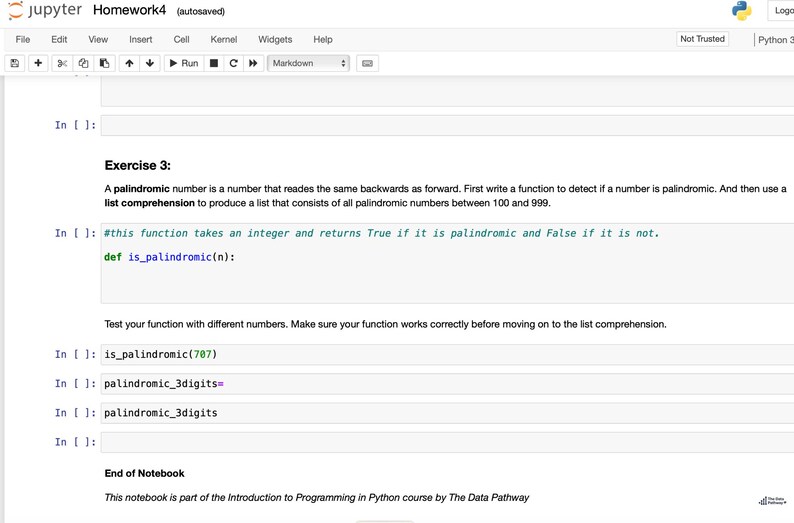The image size is (794, 523).
Task: Click the Python 3 kernel indicator
Action: [x=775, y=39]
